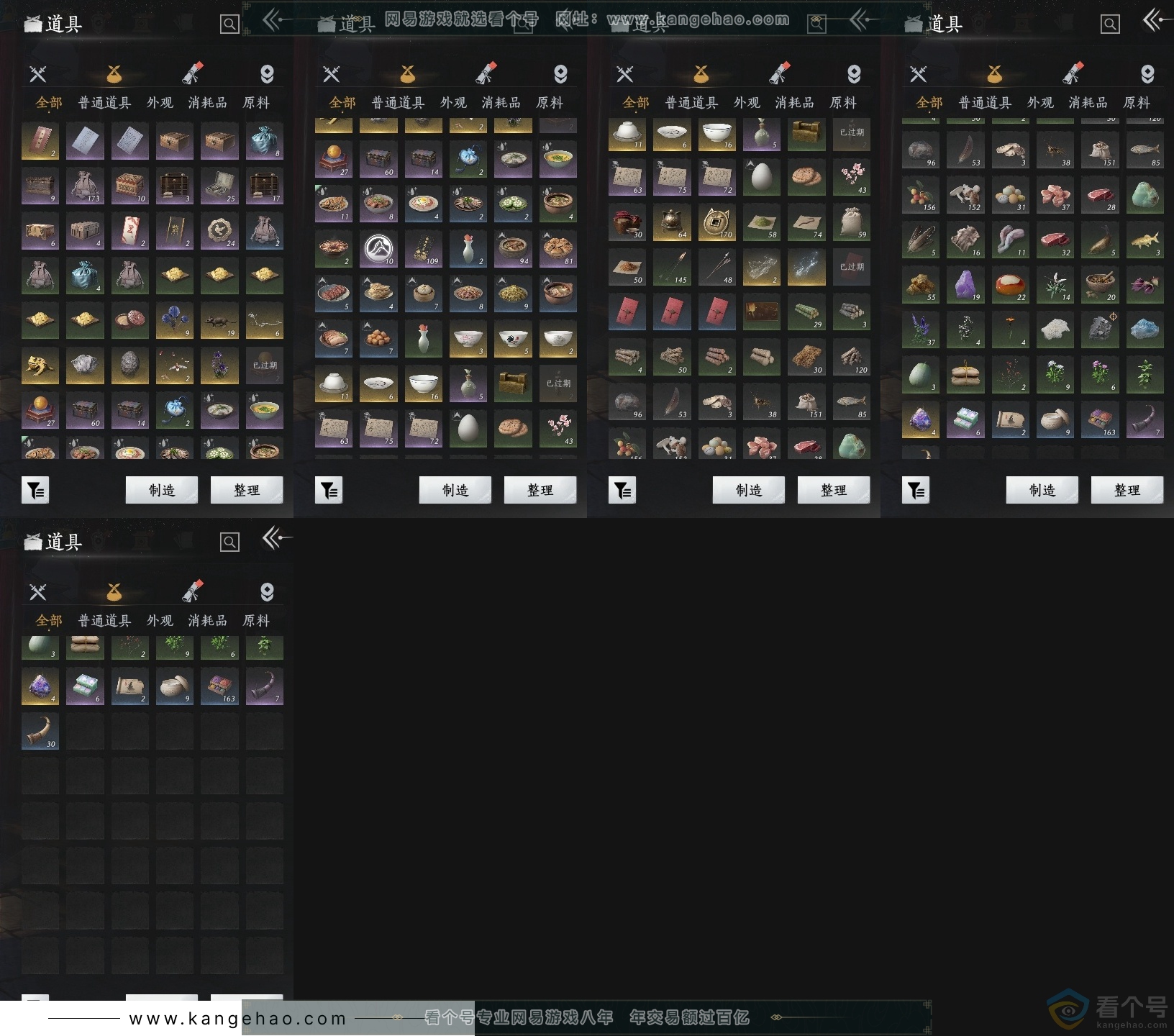Screen dimensions: 1174x1036
Task: Click 制造 button in the fourth panel
Action: tap(1042, 490)
